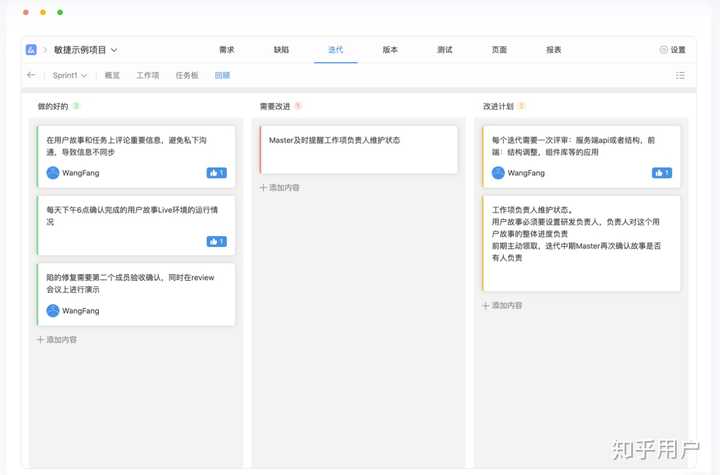The height and width of the screenshot is (475, 720).
Task: Like the 每天下午6点确认 card
Action: tap(217, 241)
